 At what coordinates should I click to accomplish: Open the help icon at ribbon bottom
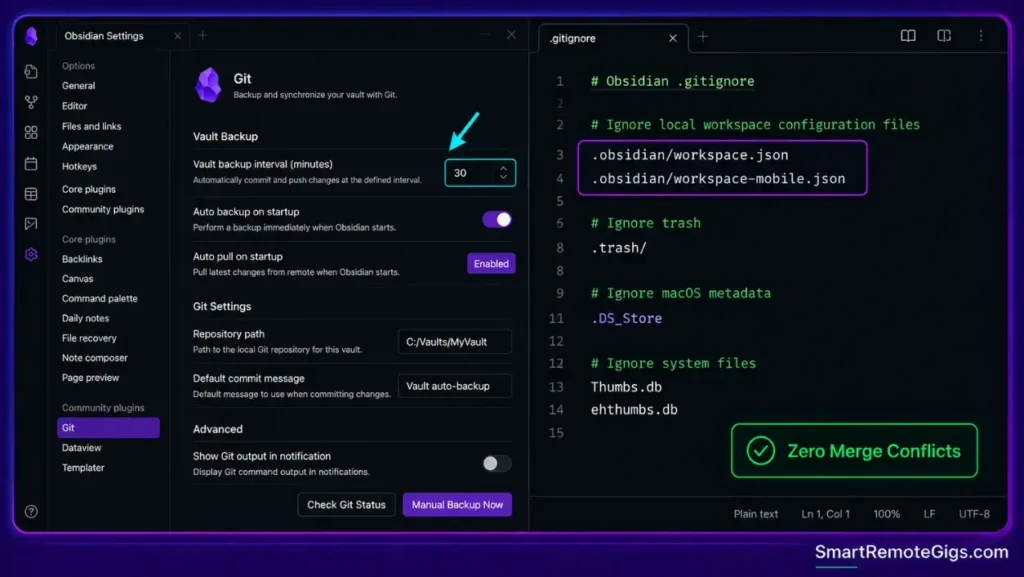(x=31, y=512)
